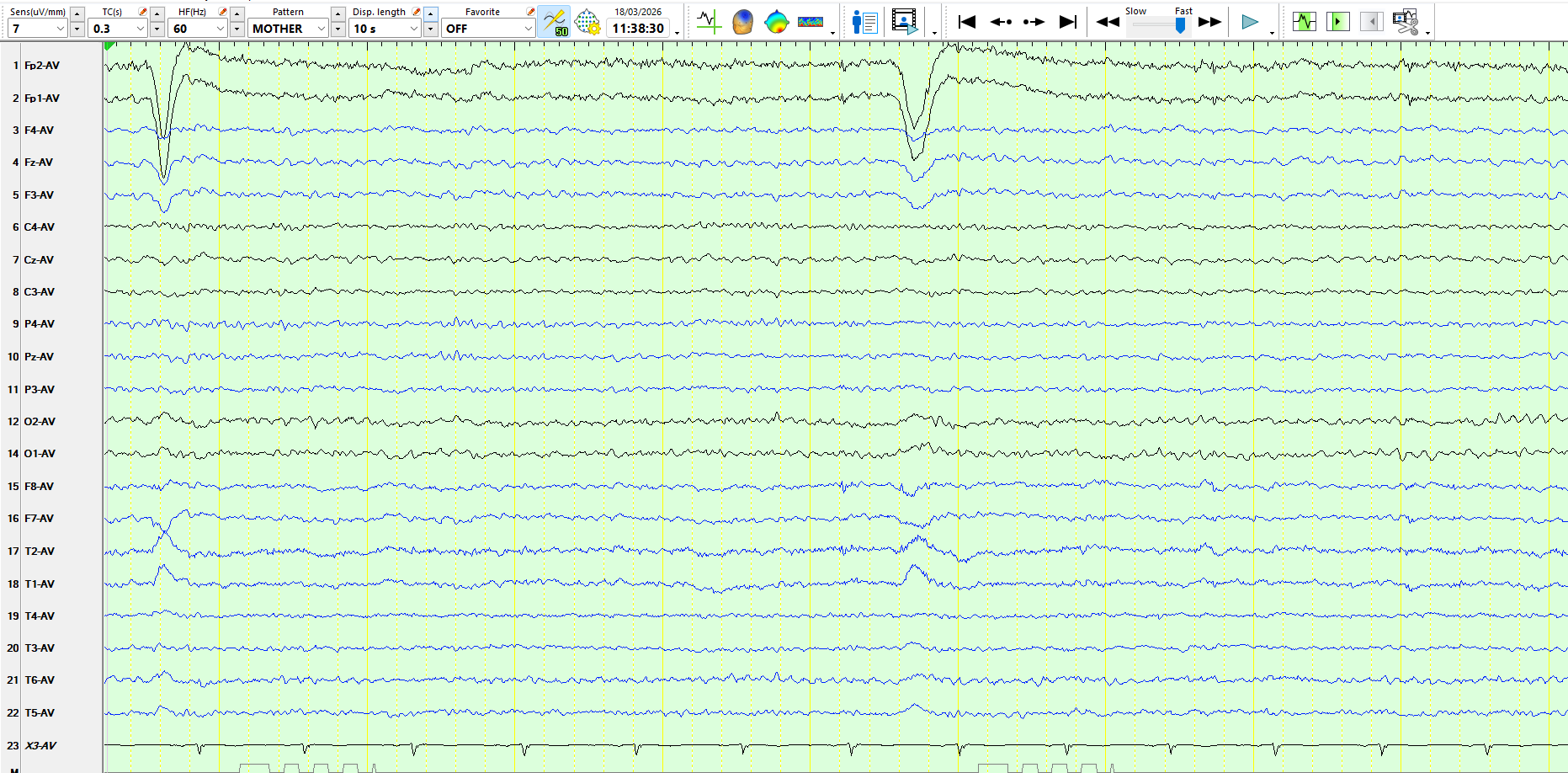Open the spectrogram trend display icon
Viewport: 1568px width, 773px height.
810,22
